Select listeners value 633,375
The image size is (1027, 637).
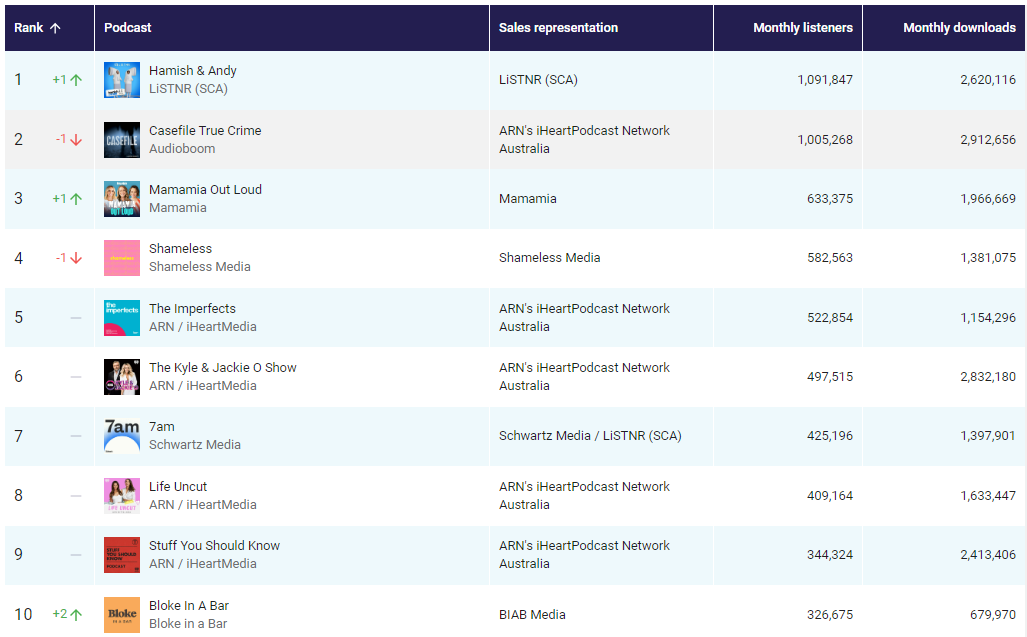coord(830,199)
